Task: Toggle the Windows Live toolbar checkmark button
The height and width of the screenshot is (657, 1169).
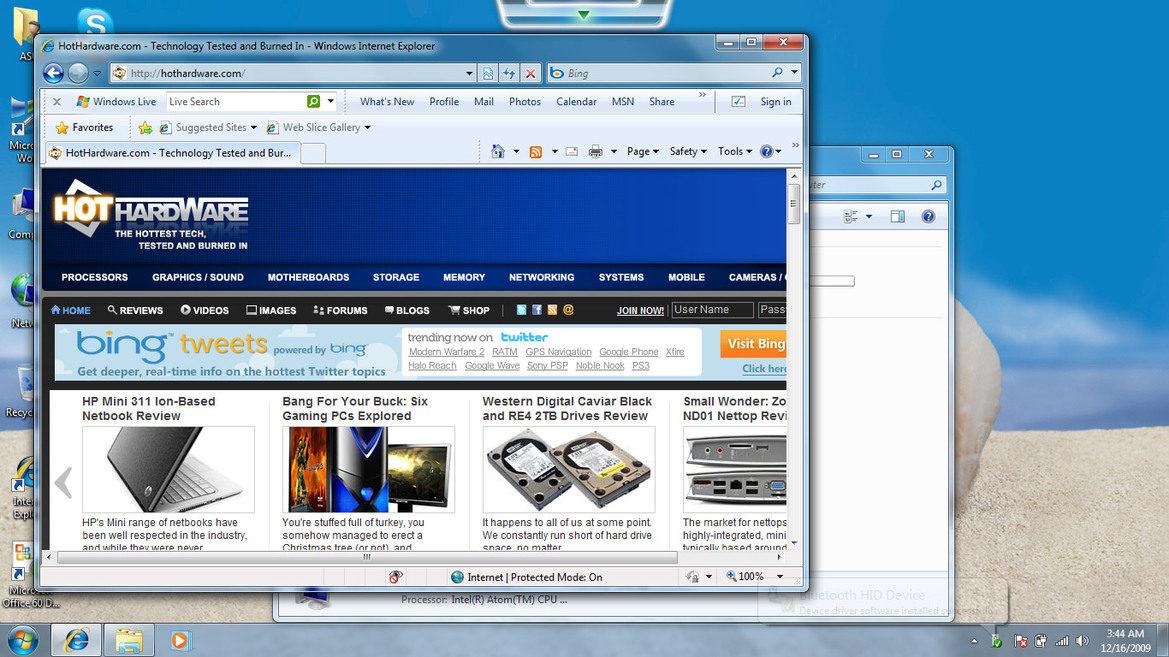Action: (x=738, y=101)
